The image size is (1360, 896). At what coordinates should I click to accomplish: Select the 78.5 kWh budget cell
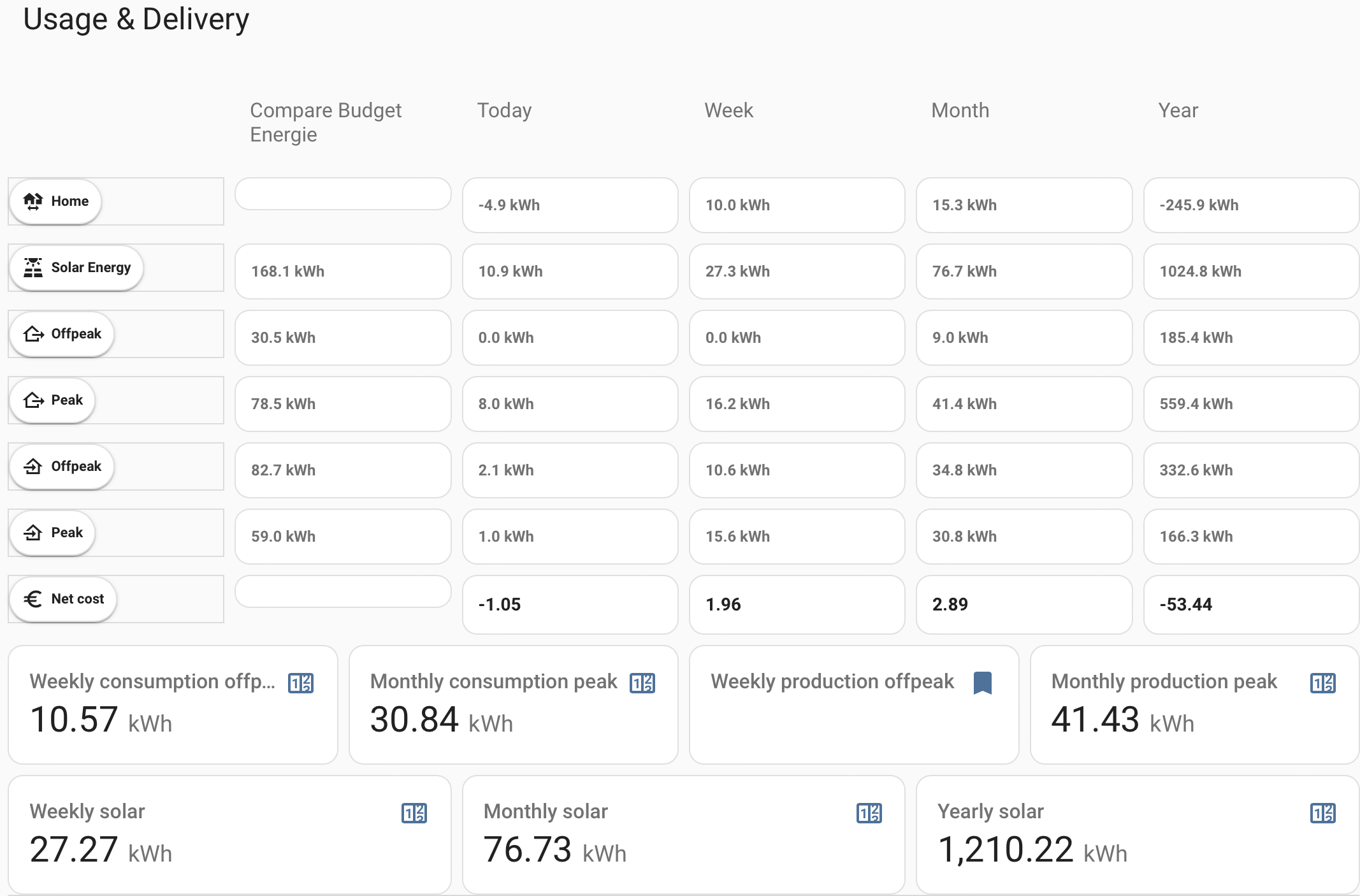(x=343, y=404)
